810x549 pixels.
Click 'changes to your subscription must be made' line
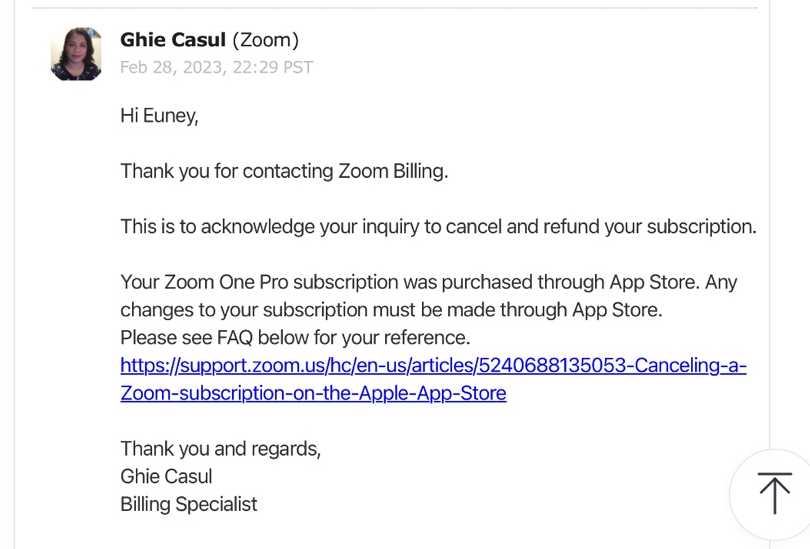(x=391, y=310)
